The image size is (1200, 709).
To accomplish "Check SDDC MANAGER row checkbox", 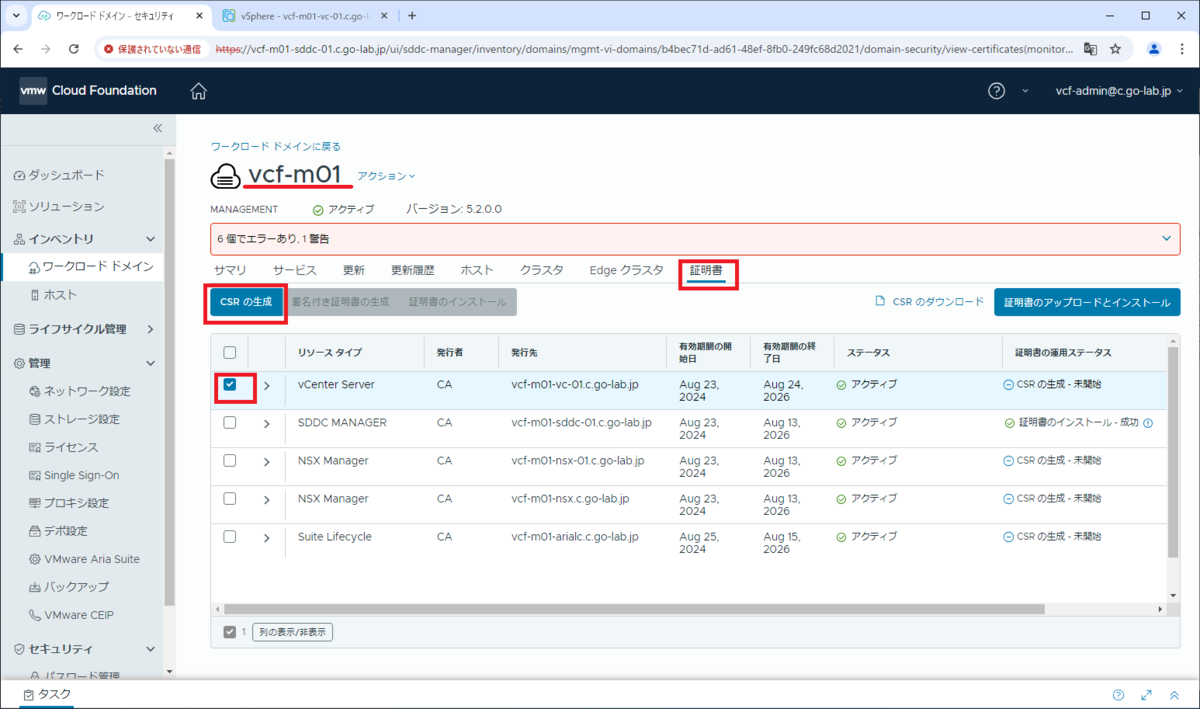I will (230, 423).
